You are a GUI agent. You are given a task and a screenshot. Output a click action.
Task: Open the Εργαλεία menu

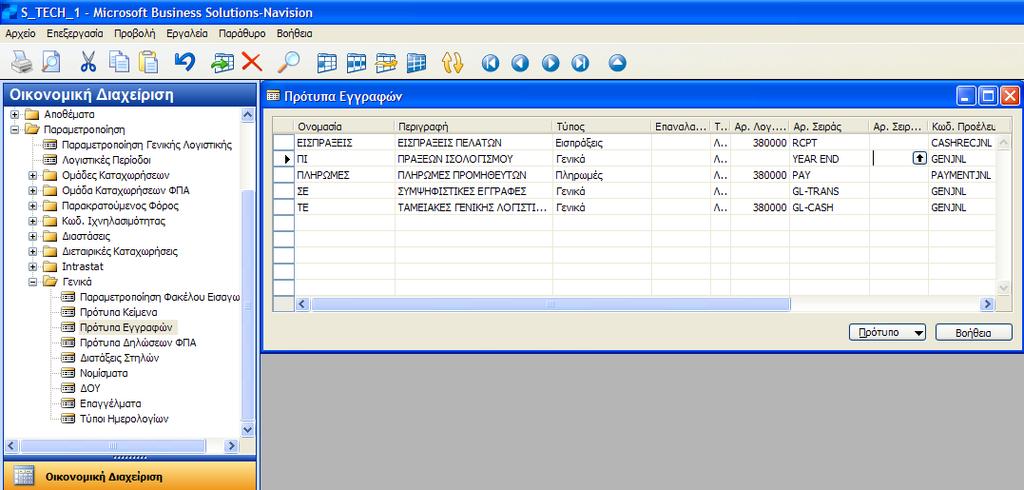[187, 33]
